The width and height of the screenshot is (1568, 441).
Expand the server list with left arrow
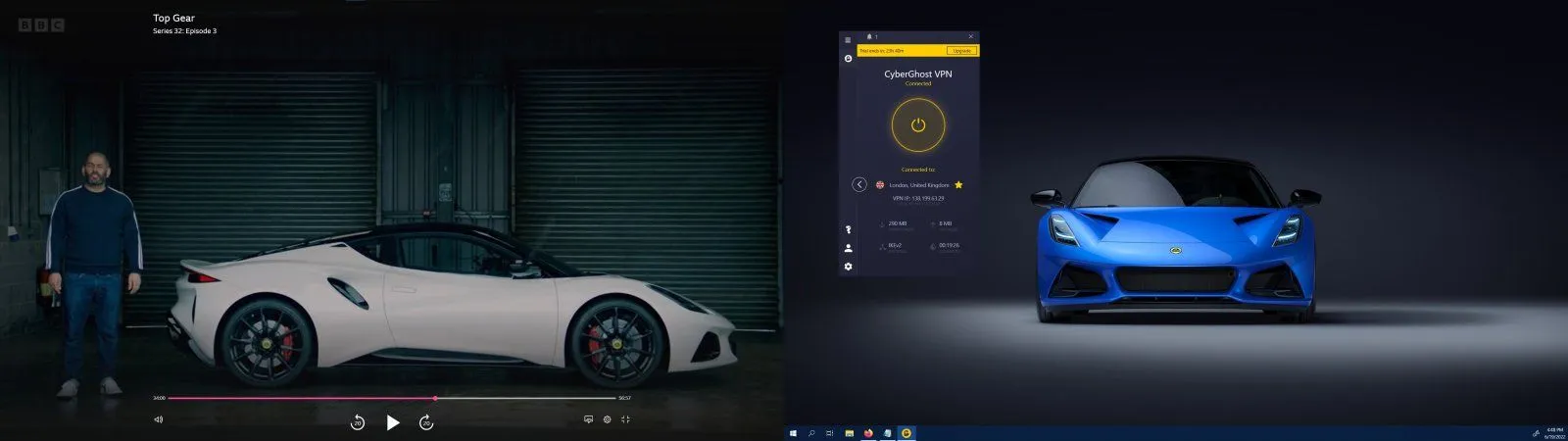(x=859, y=184)
